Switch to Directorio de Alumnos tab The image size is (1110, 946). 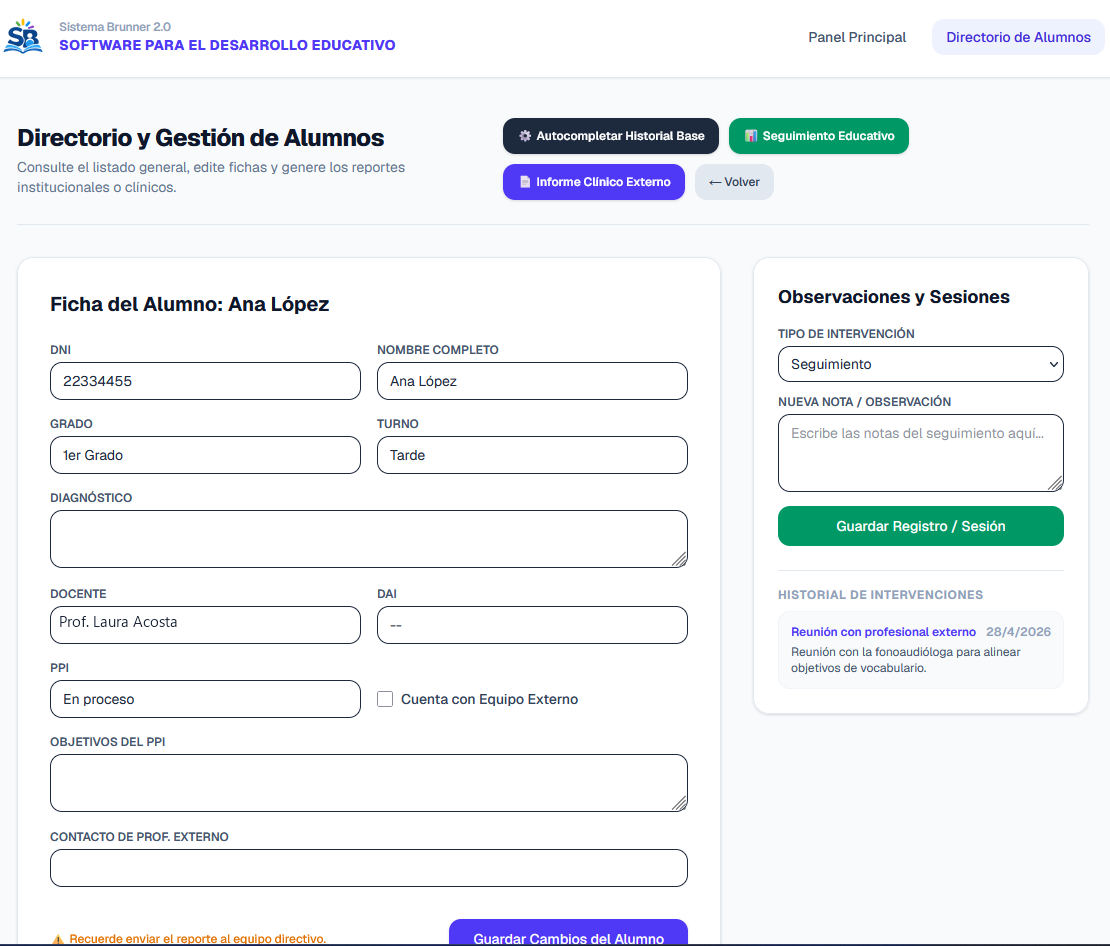(1018, 37)
